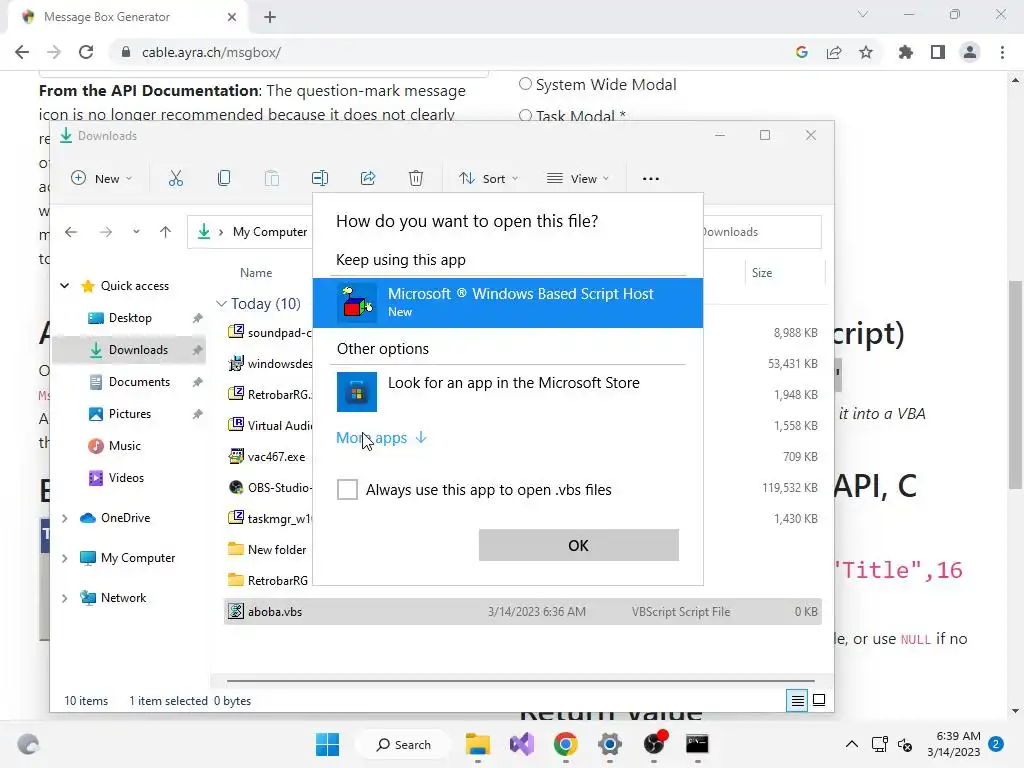Screen dimensions: 1024x768
Task: Click the Share icon in Explorer toolbar
Action: click(x=368, y=178)
